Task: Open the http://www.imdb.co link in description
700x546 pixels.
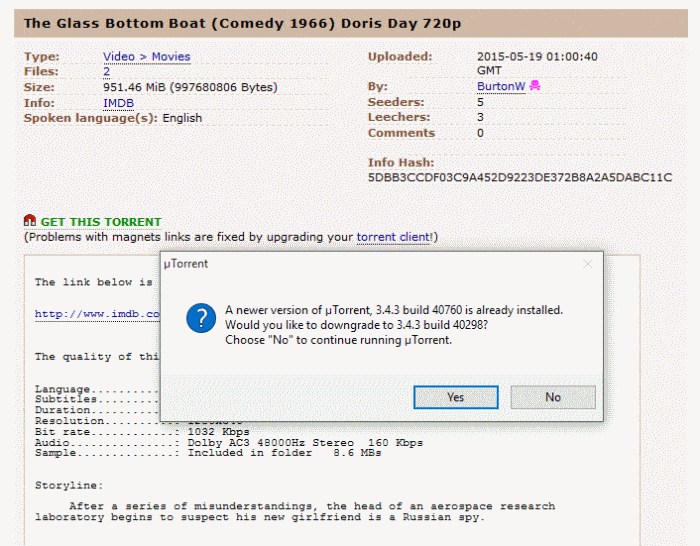Action: pyautogui.click(x=97, y=314)
